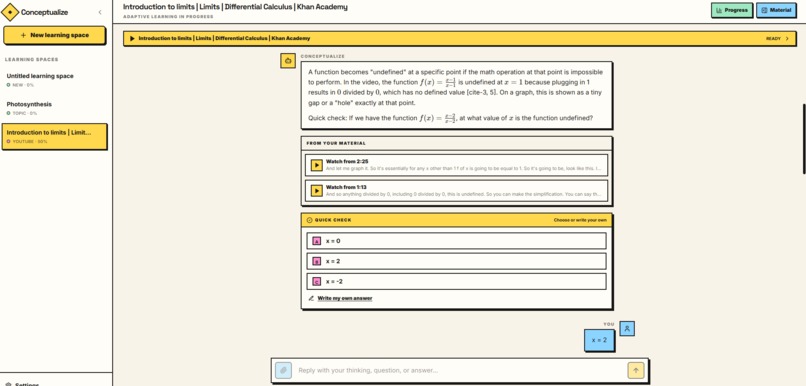Screen dimensions: 806x386
Task: Click the user avatar icon beside YOU
Action: pos(627,328)
